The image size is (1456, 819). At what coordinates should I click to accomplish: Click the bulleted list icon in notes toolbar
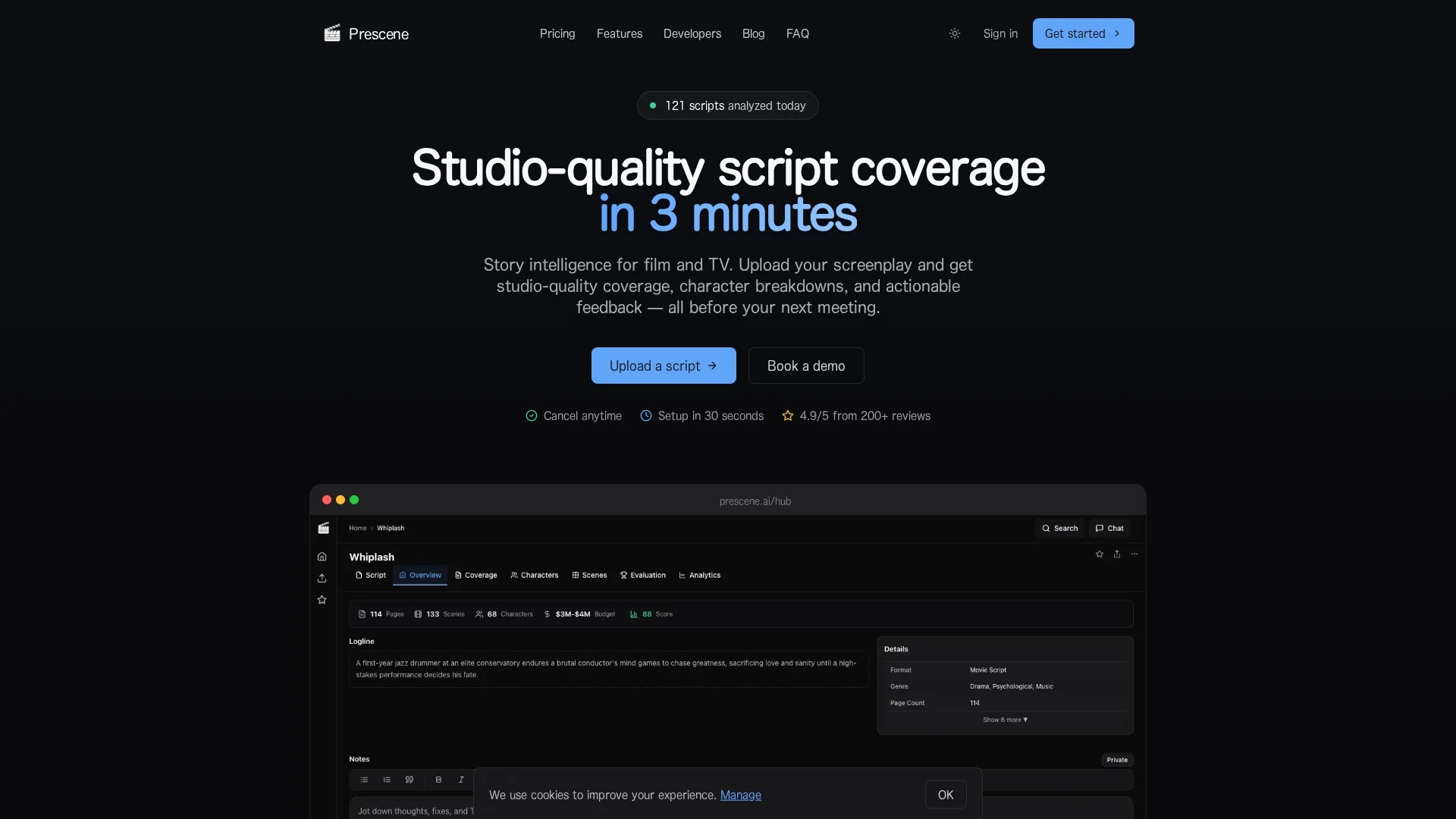pos(364,780)
